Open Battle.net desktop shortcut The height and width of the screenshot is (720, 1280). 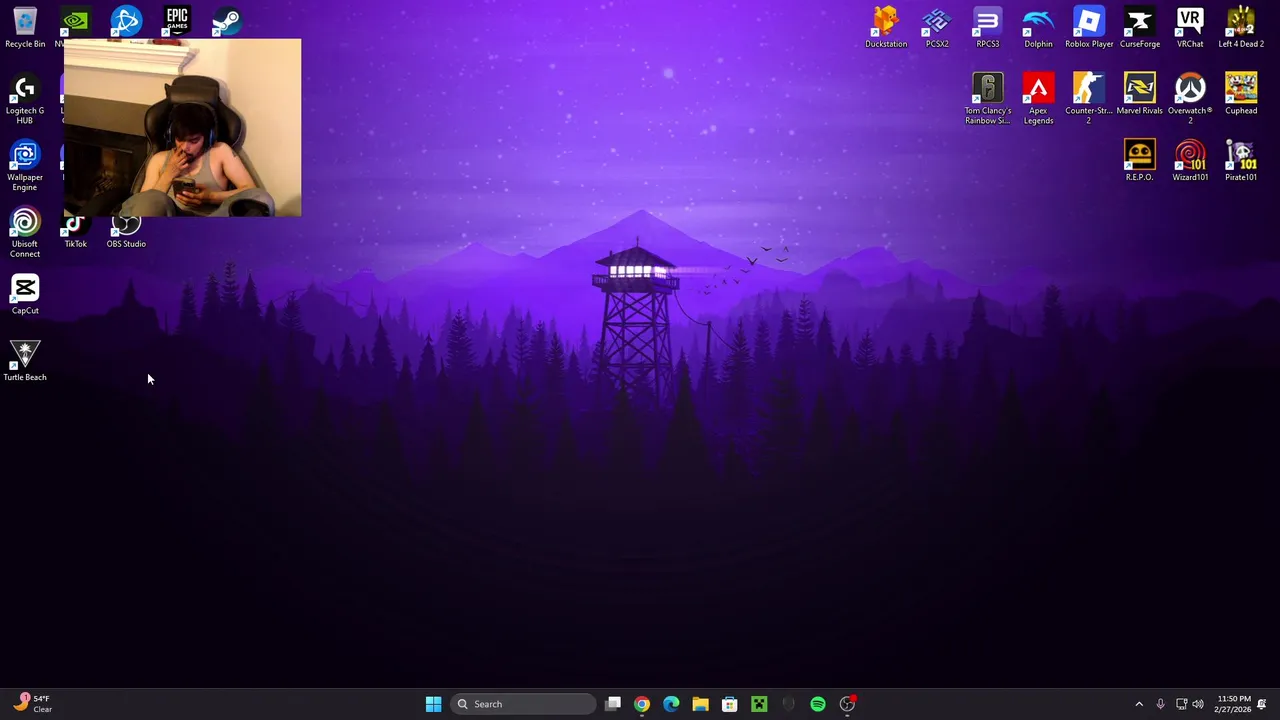pyautogui.click(x=126, y=21)
